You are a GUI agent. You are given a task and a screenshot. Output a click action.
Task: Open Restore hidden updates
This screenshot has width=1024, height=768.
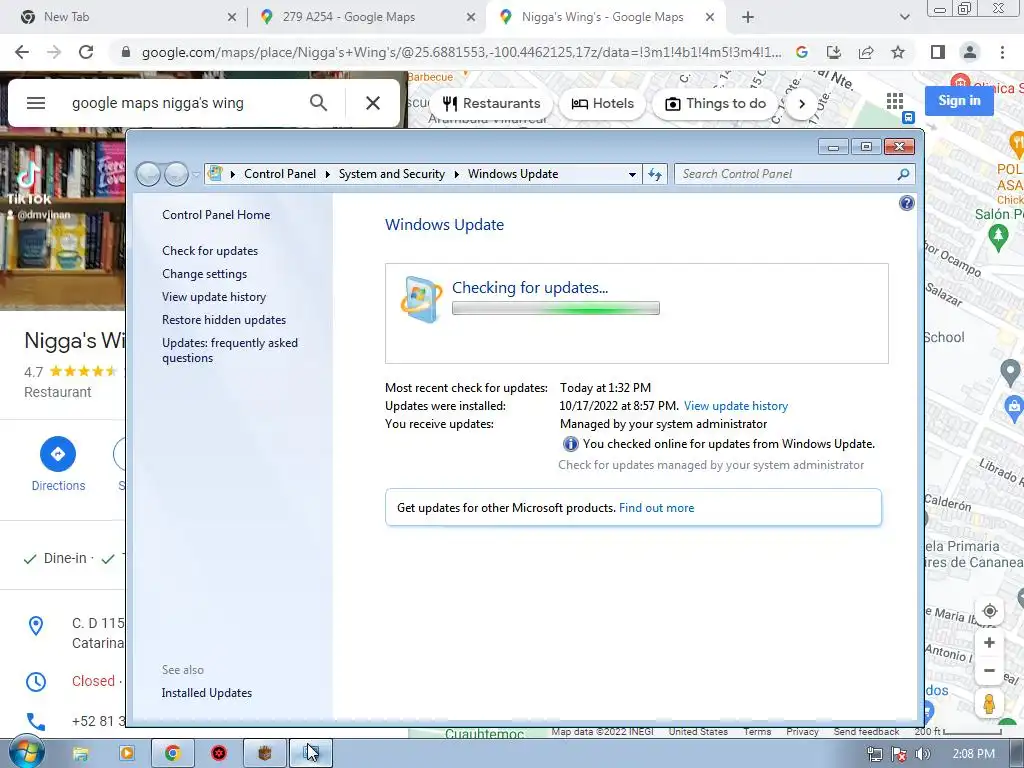[224, 320]
